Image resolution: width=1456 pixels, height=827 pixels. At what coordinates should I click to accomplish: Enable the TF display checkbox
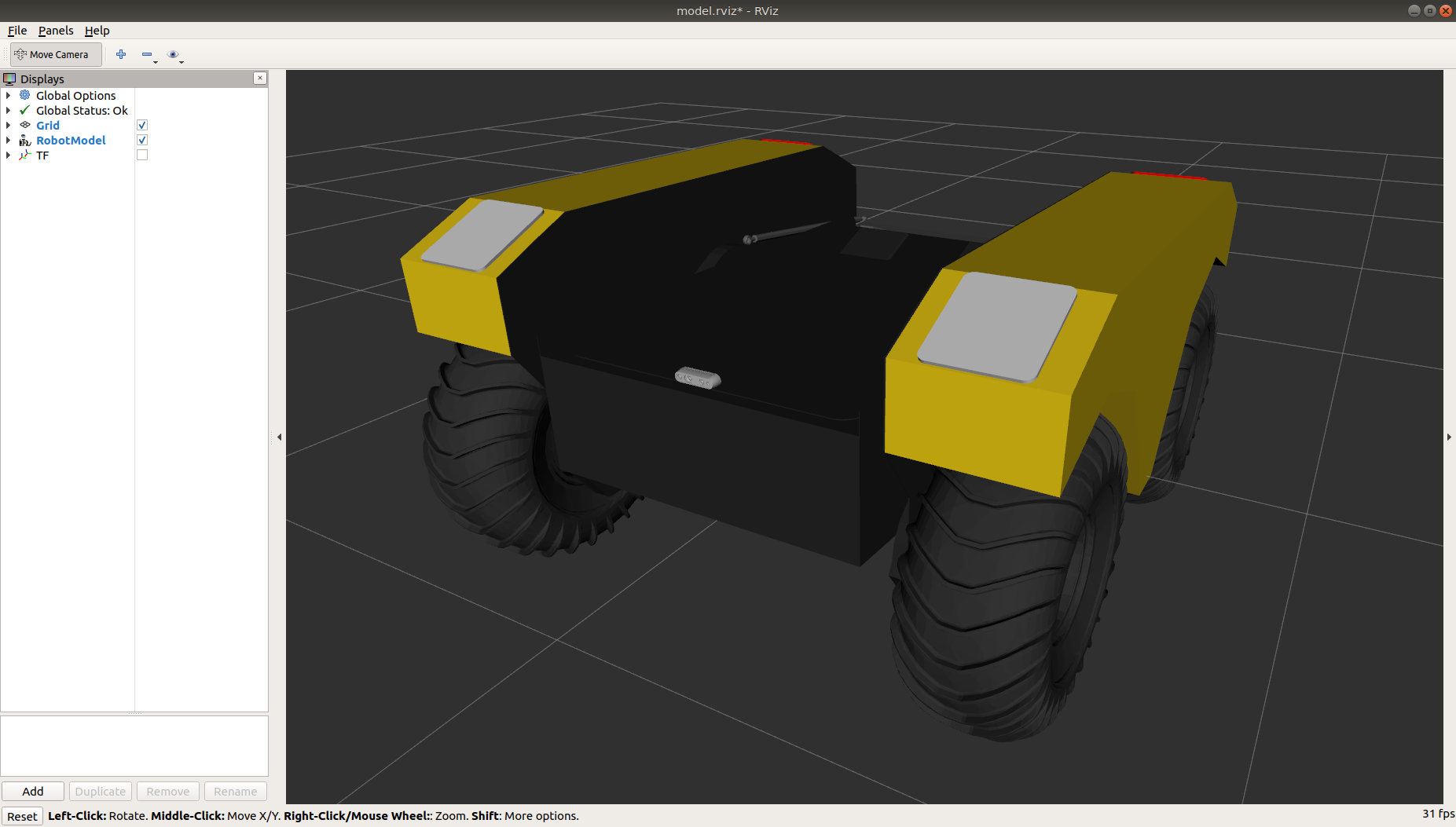(x=142, y=155)
